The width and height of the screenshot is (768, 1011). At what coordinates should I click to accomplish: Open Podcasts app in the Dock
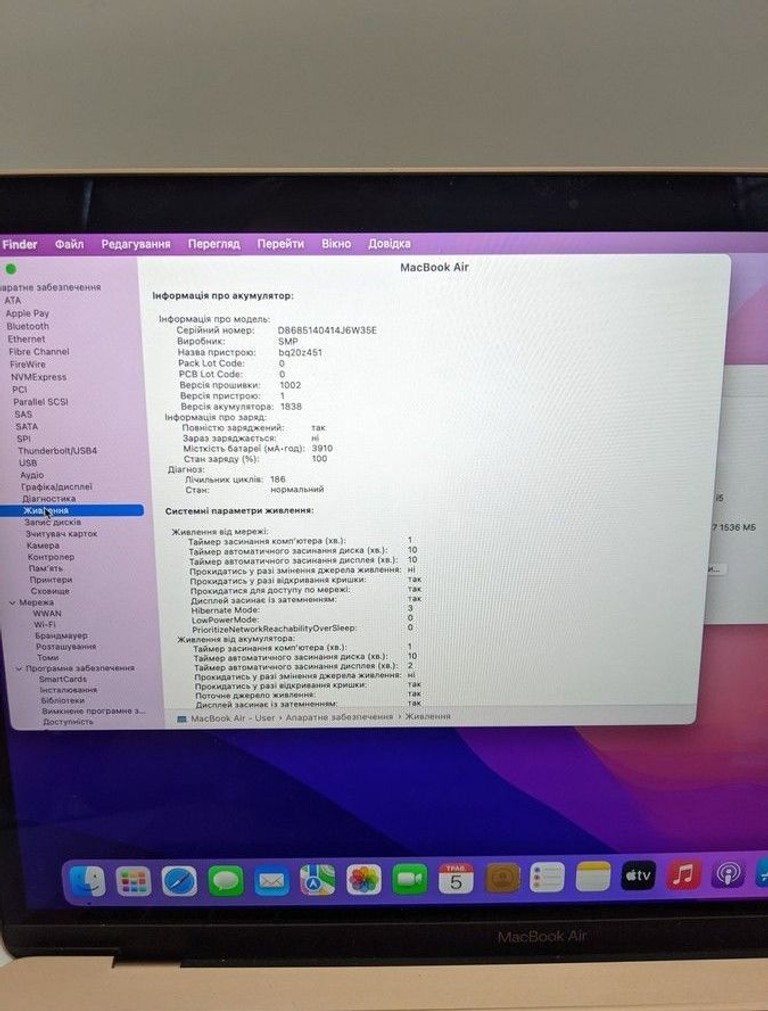point(728,874)
